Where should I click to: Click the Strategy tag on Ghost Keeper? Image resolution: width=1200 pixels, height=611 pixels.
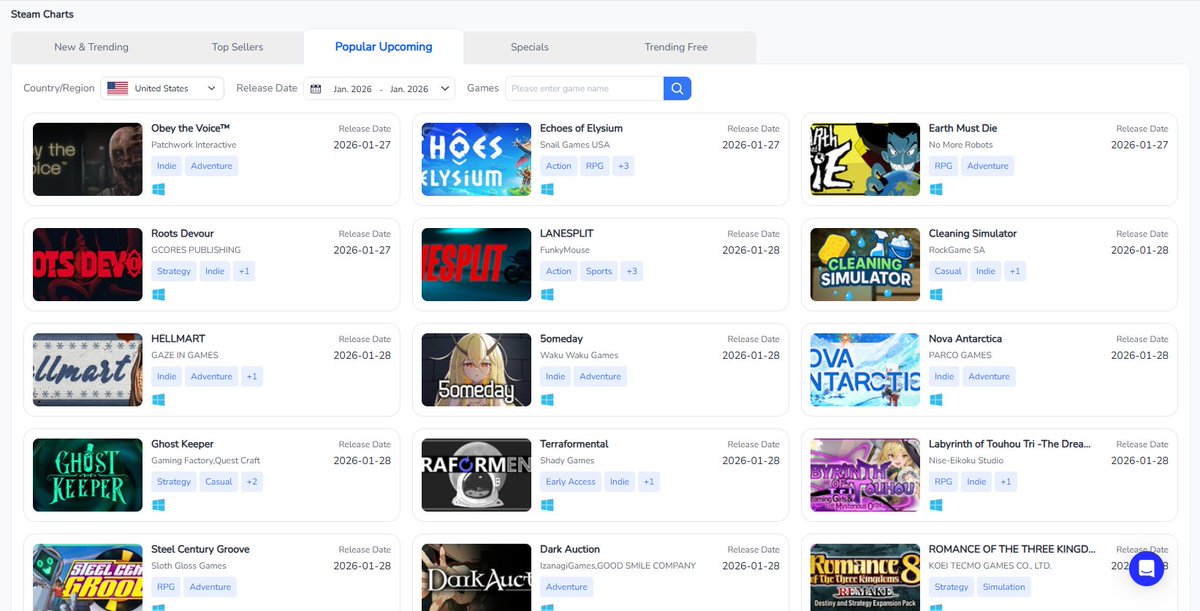(x=174, y=481)
